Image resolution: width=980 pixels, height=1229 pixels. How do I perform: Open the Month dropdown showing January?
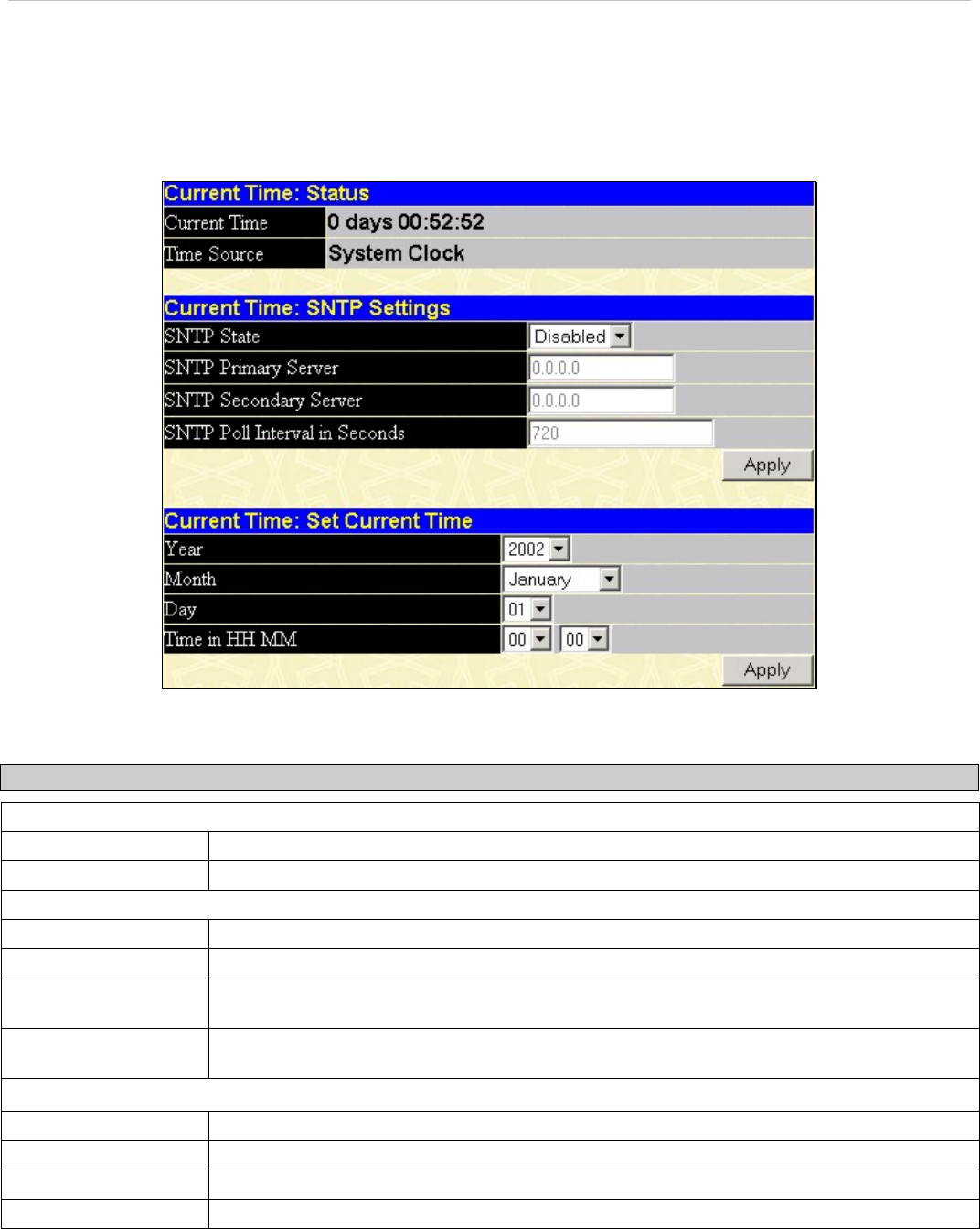click(562, 580)
